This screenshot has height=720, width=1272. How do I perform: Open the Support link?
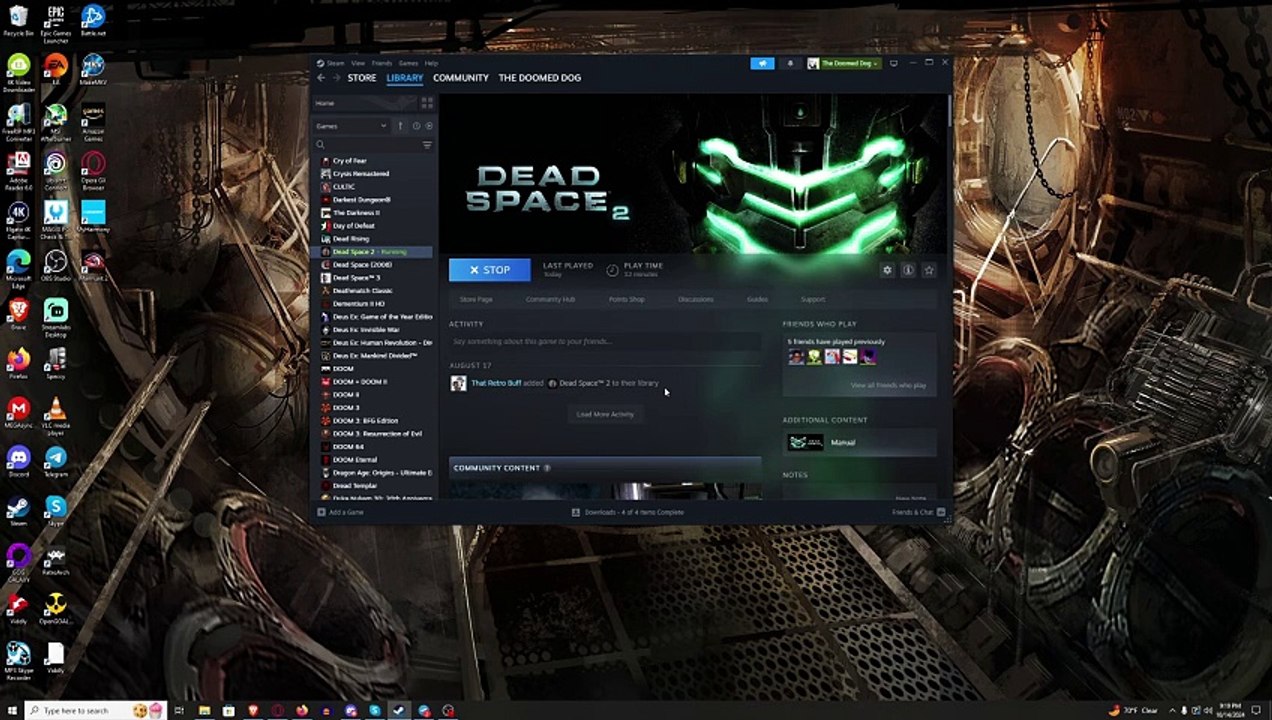[x=812, y=299]
